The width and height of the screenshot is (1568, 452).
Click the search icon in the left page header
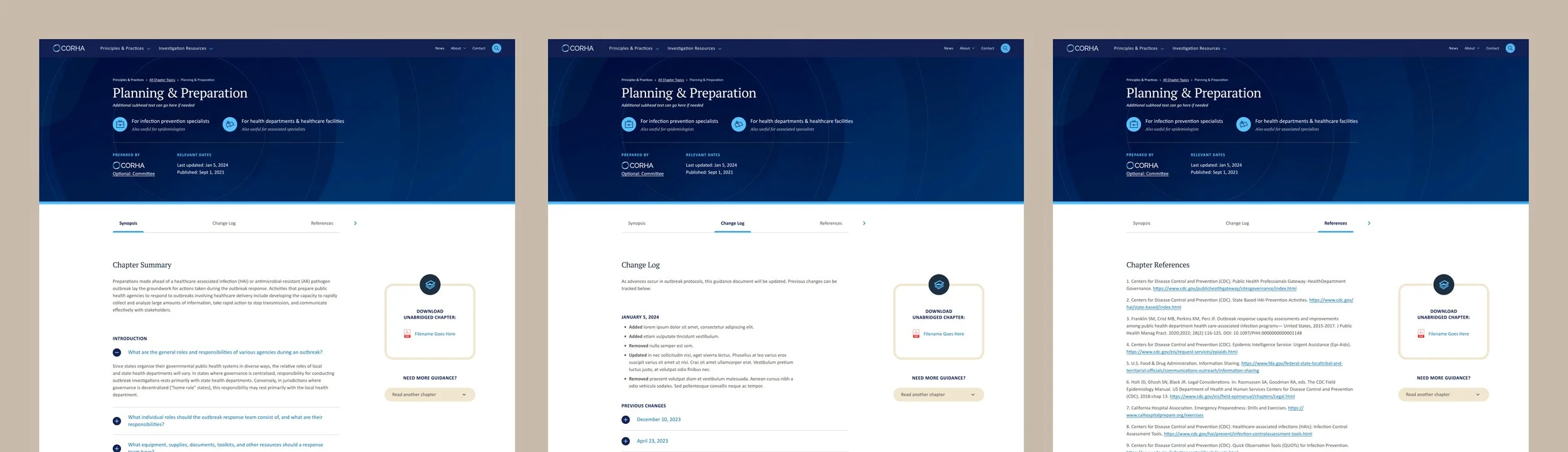(x=497, y=48)
